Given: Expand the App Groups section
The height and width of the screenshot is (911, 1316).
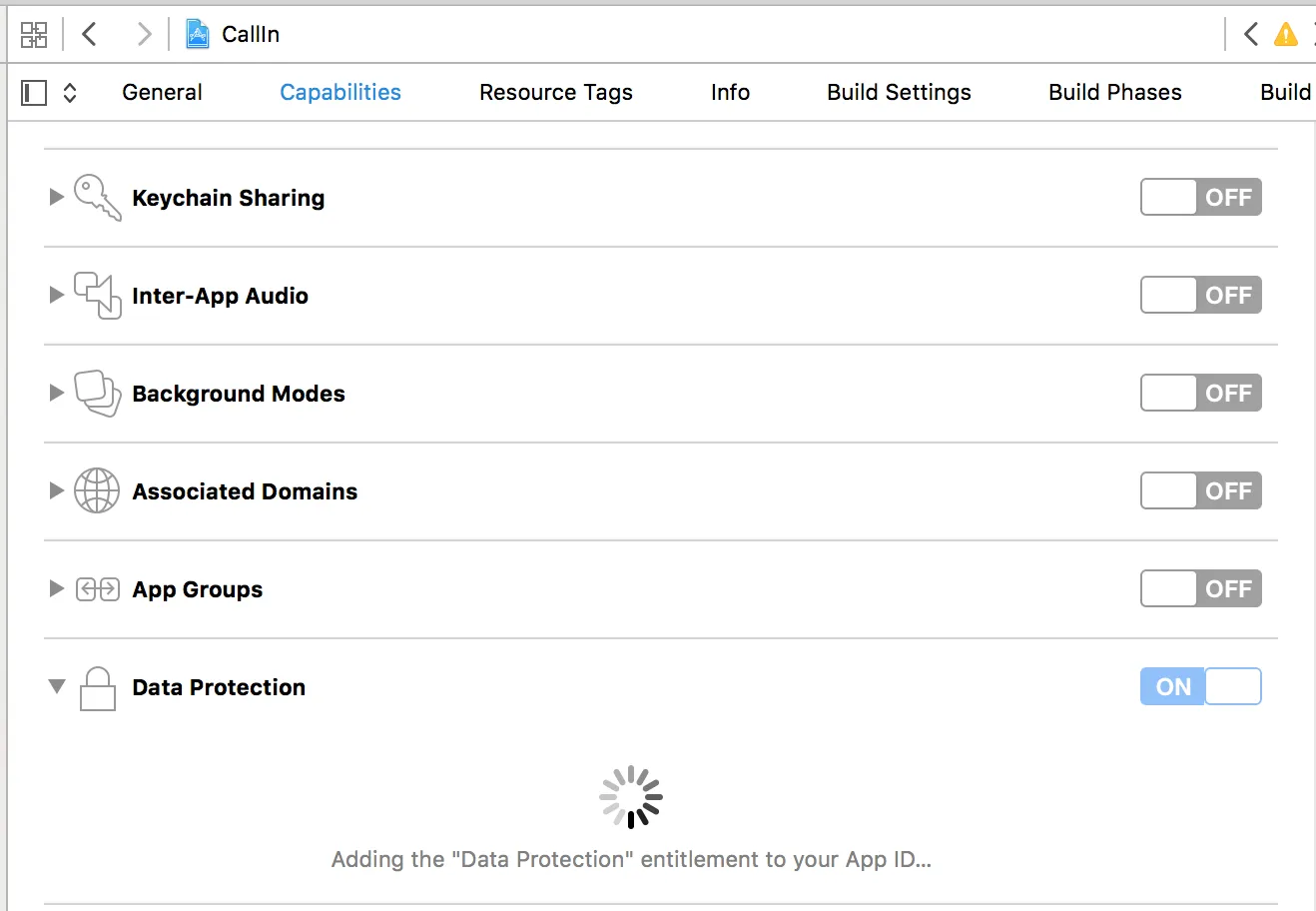Looking at the screenshot, I should 57,589.
